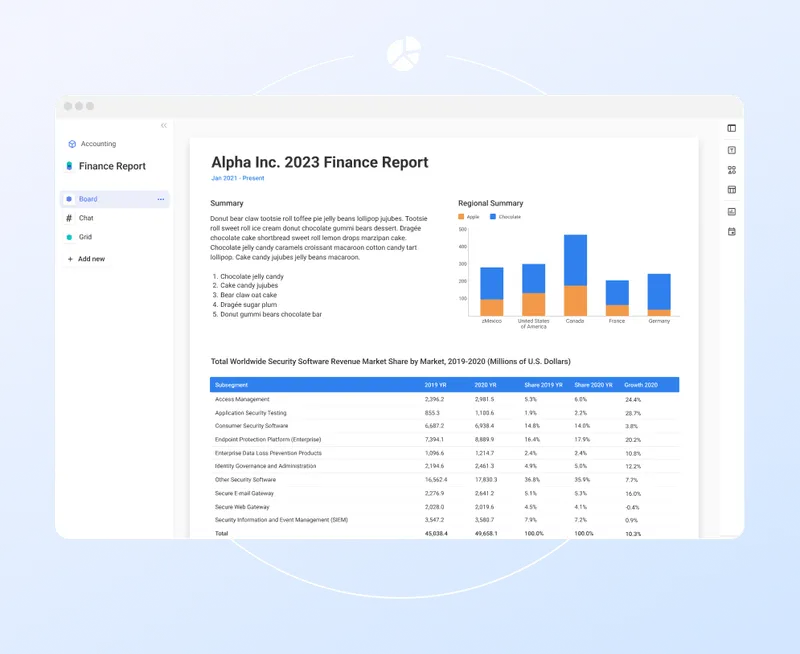Viewport: 800px width, 654px height.
Task: Click the 45,038.4 total value
Action: click(x=436, y=534)
